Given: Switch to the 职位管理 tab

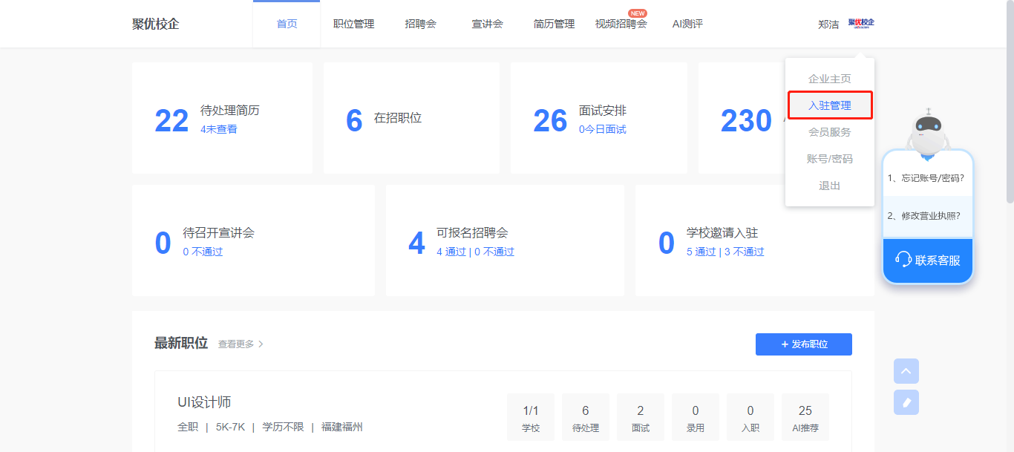Looking at the screenshot, I should point(353,24).
